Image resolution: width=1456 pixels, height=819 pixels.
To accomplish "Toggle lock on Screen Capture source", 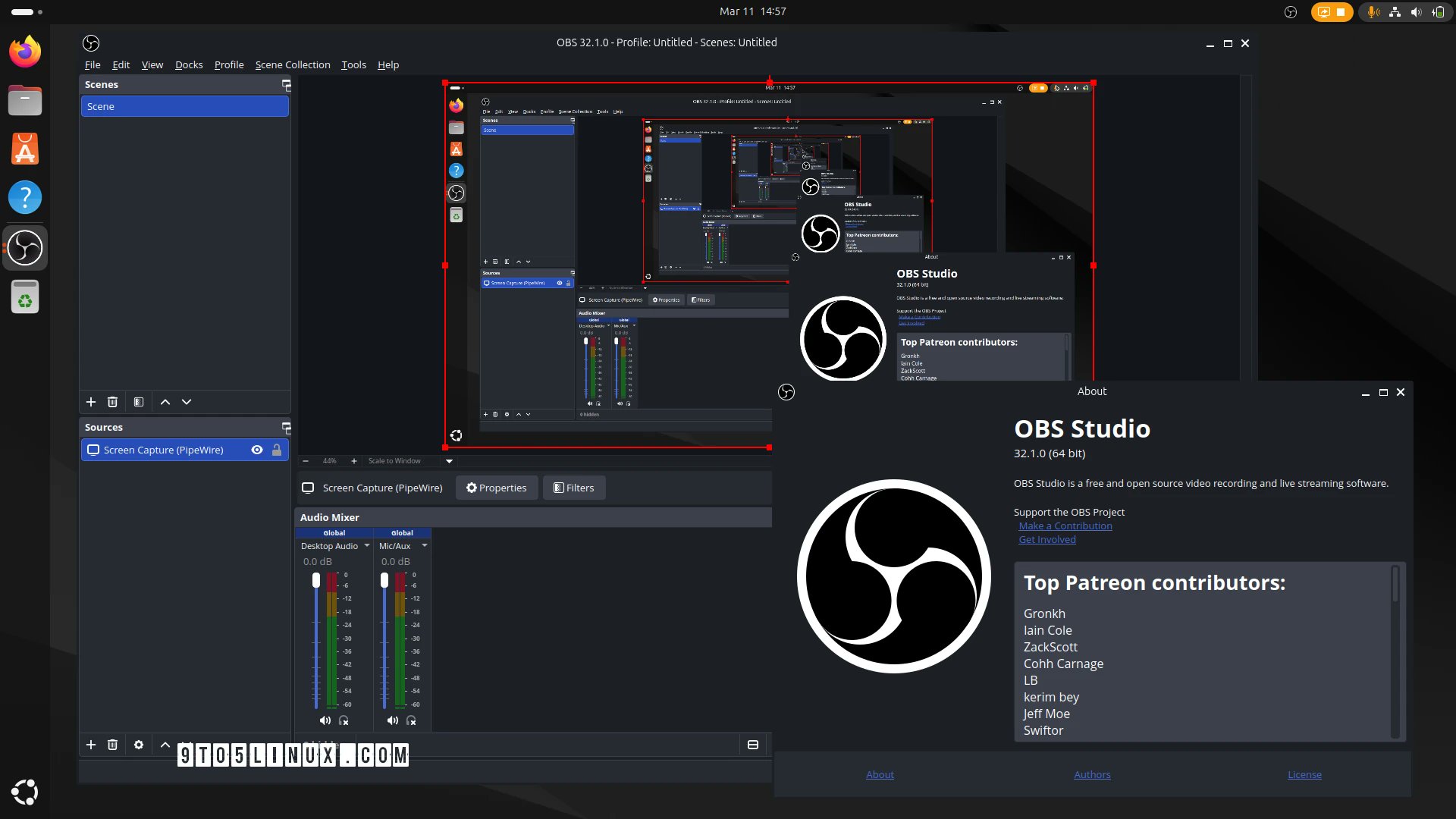I will pyautogui.click(x=277, y=450).
